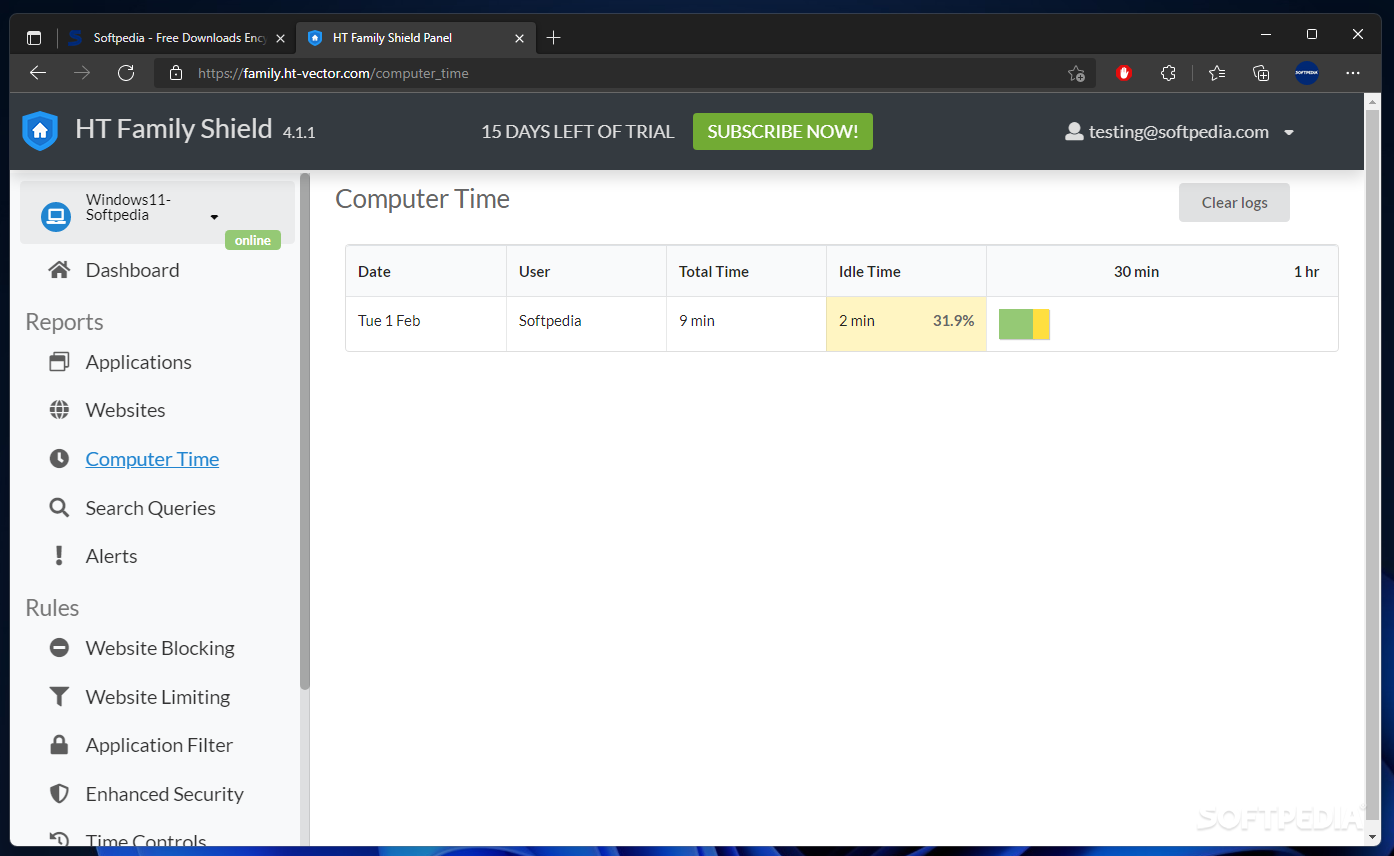Click the HT Family Shield title
The height and width of the screenshot is (856, 1394).
[174, 129]
